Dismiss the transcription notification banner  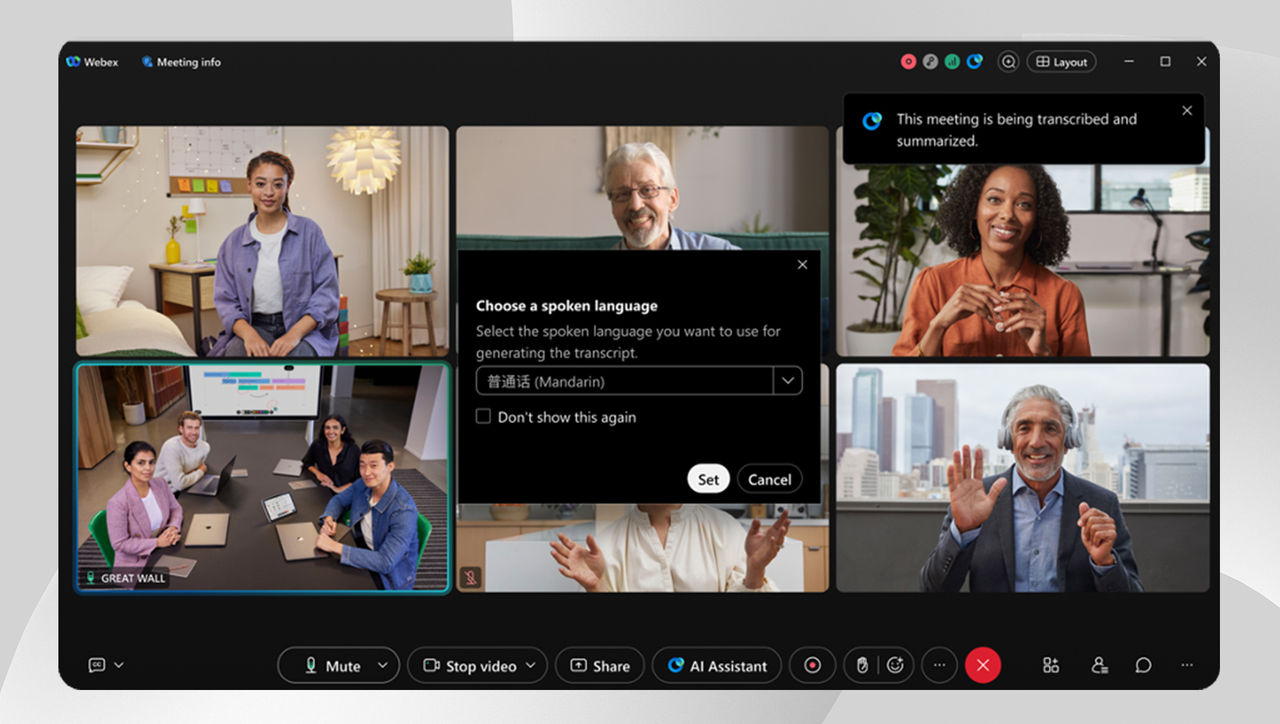(x=1187, y=111)
